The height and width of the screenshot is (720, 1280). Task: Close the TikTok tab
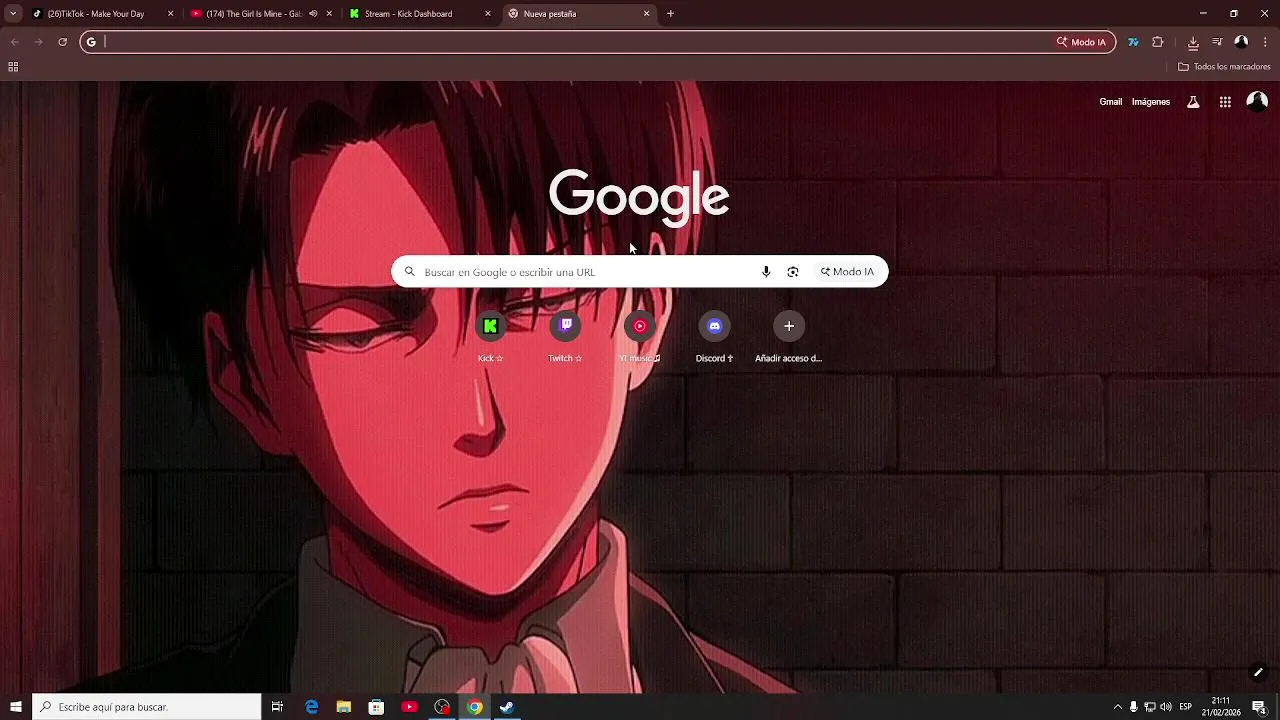170,14
